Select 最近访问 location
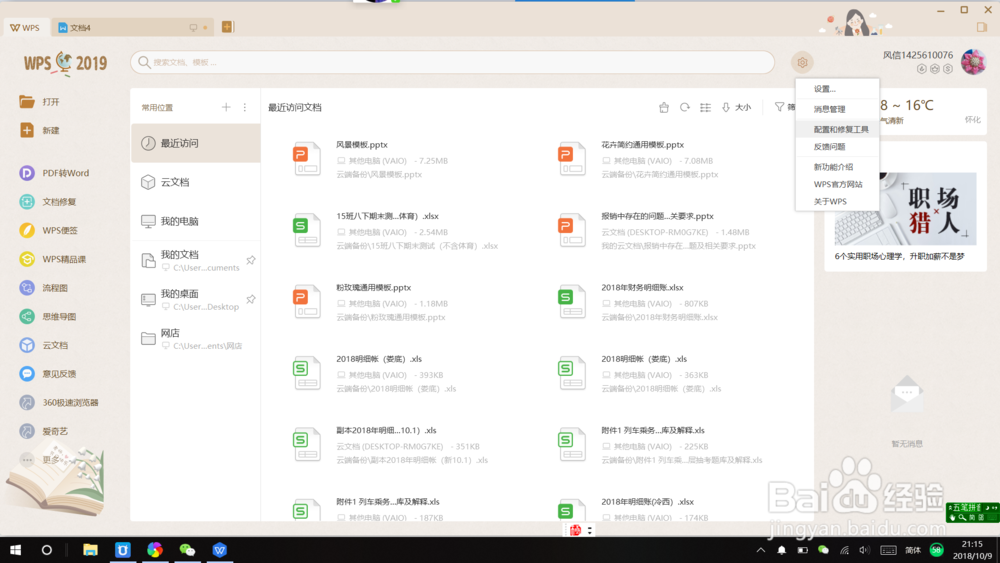The height and width of the screenshot is (563, 1000). tap(196, 143)
